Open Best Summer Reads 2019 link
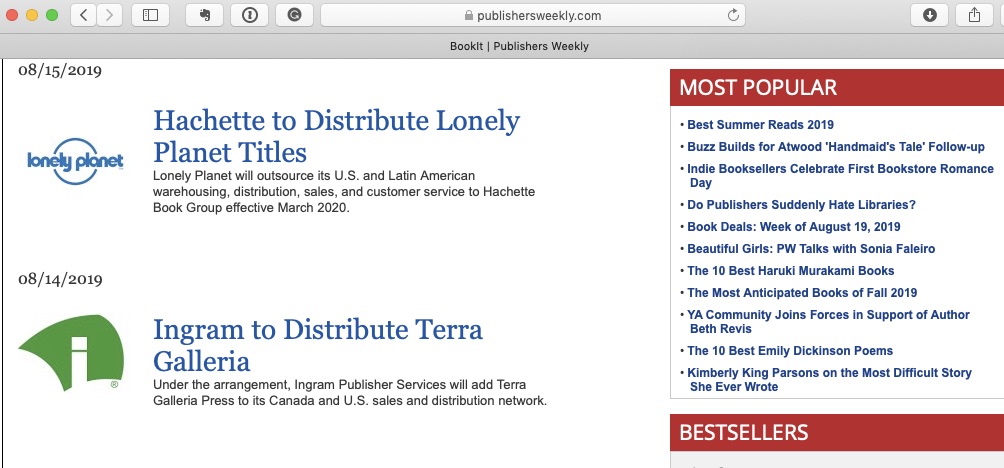1004x468 pixels. click(x=761, y=125)
